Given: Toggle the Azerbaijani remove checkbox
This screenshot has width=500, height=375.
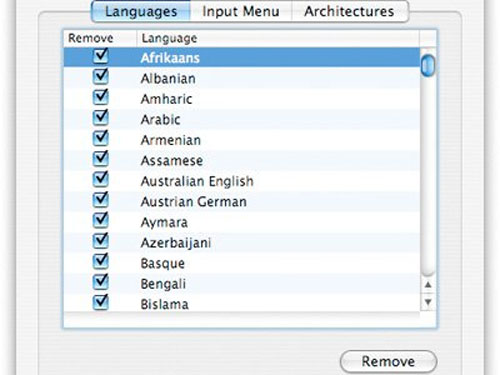Looking at the screenshot, I should (100, 241).
